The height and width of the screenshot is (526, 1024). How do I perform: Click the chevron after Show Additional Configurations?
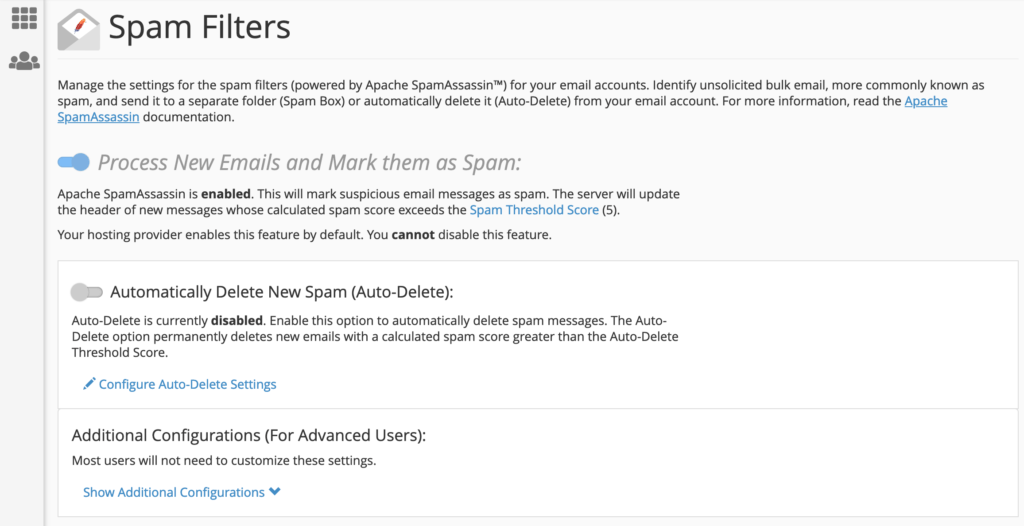pos(275,491)
